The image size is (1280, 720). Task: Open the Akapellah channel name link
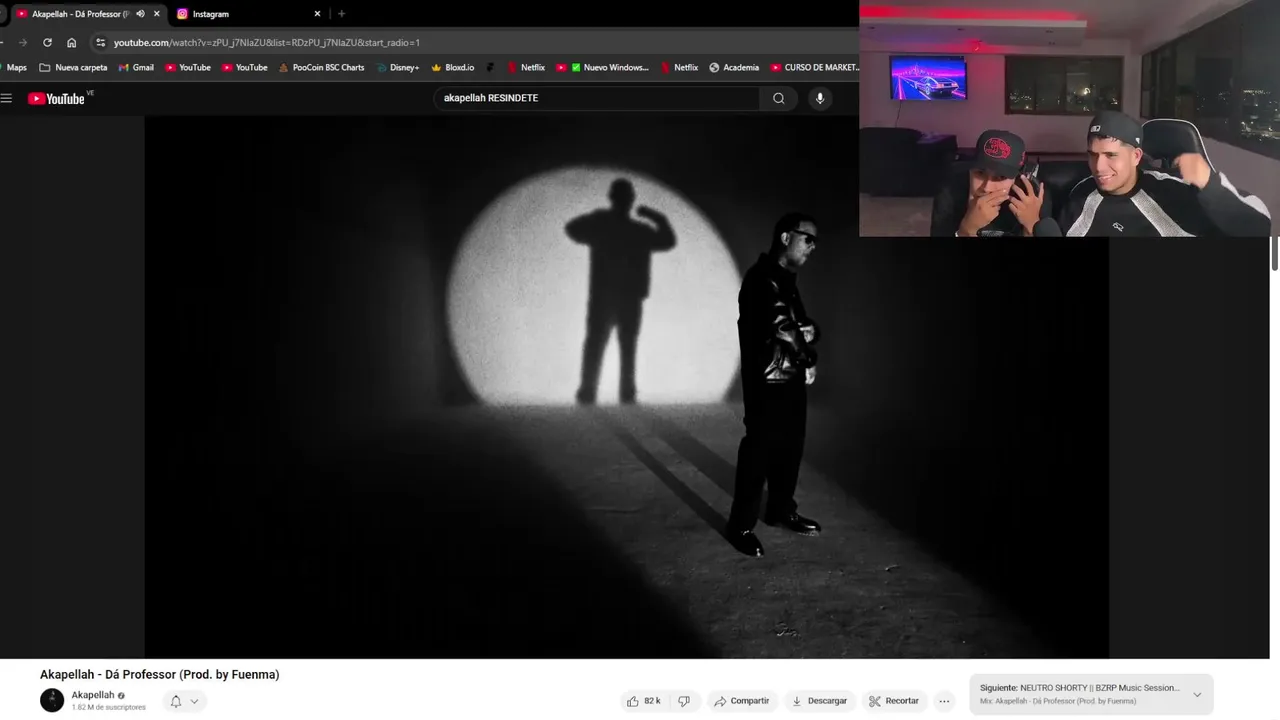coord(93,695)
